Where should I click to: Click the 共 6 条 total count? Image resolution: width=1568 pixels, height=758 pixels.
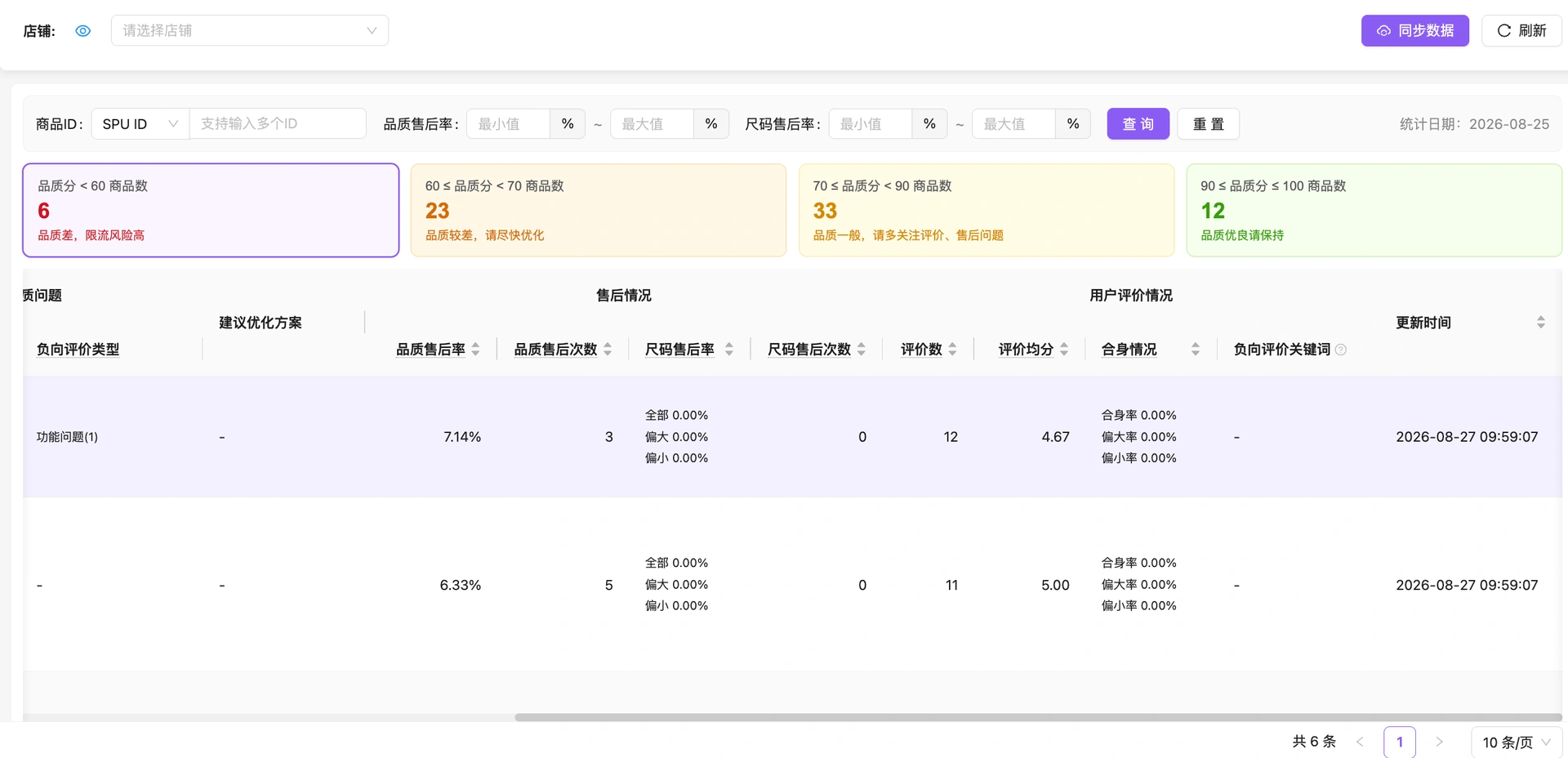[1314, 742]
